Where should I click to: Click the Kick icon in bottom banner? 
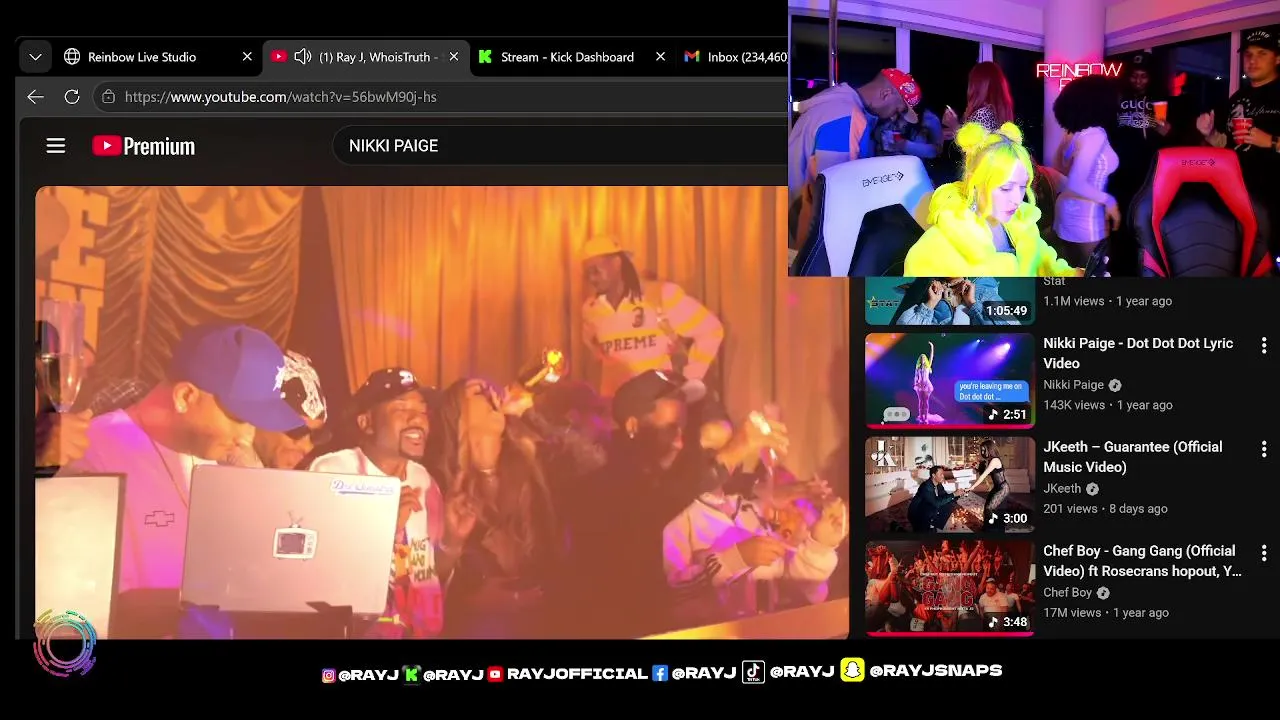coord(410,674)
